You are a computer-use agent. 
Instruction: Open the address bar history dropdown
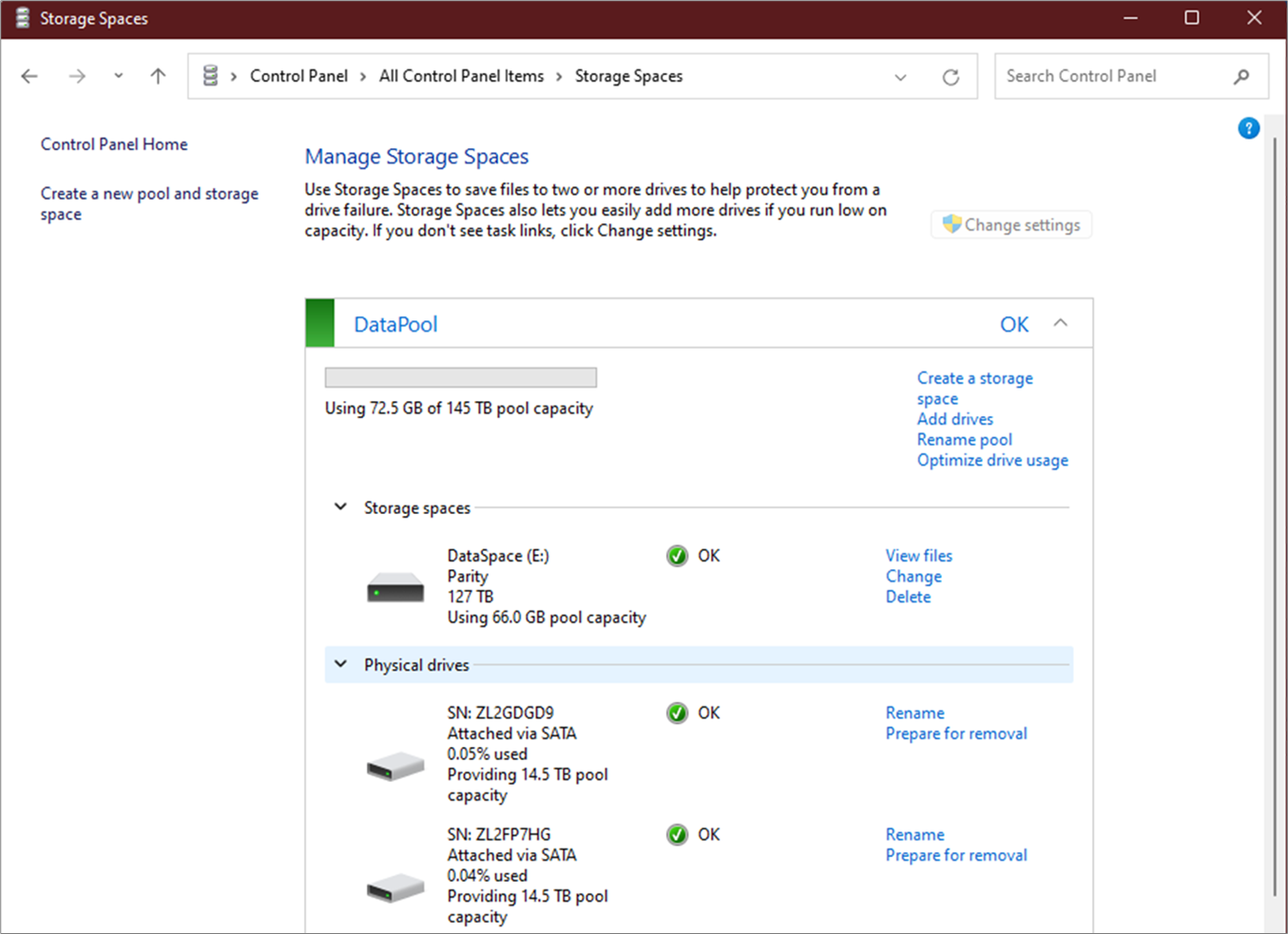point(900,77)
